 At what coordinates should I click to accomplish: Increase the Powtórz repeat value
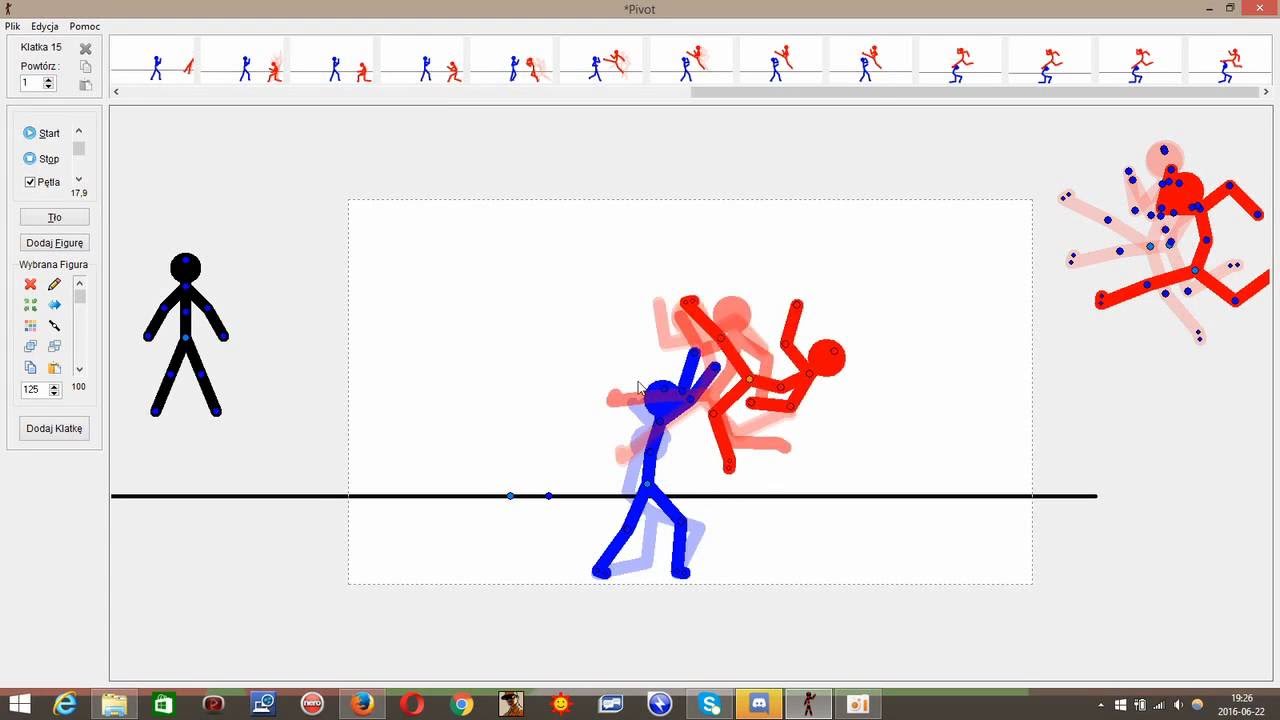coord(49,80)
